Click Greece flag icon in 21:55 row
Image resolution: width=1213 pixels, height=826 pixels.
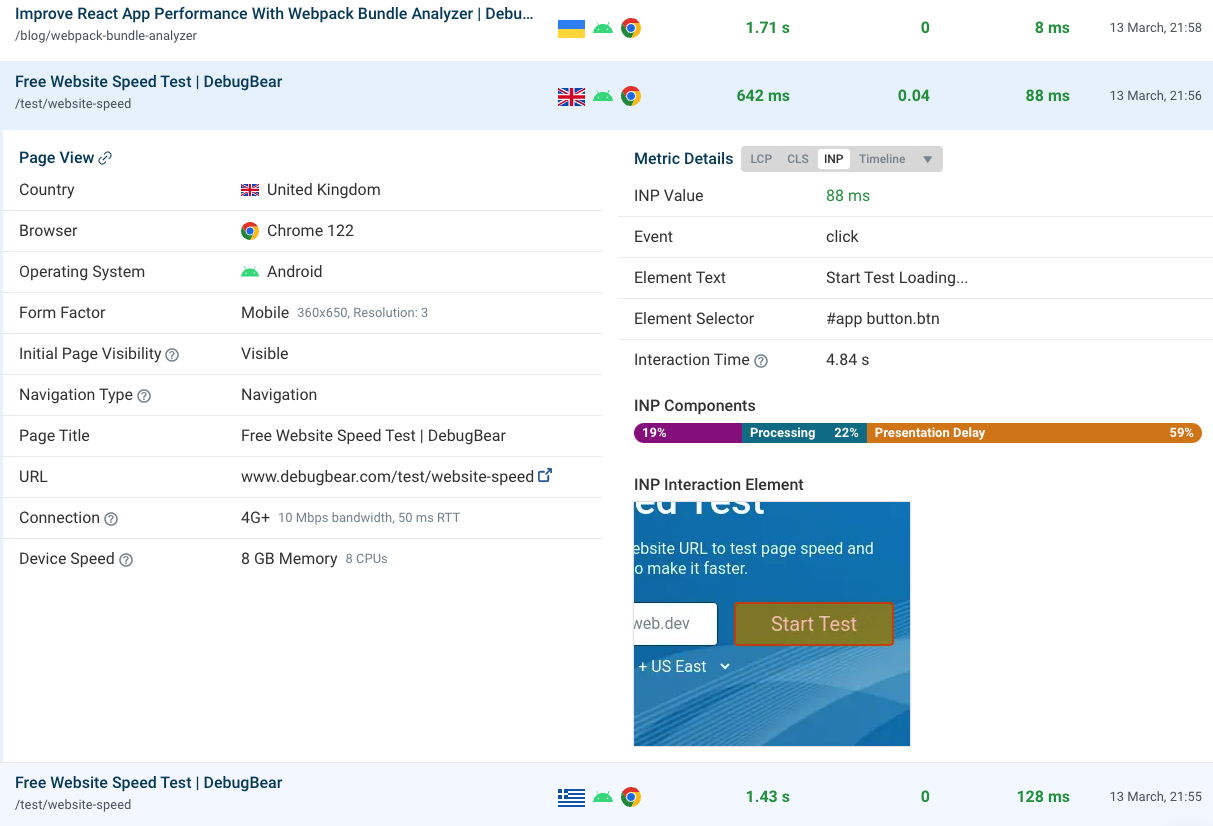[x=571, y=797]
